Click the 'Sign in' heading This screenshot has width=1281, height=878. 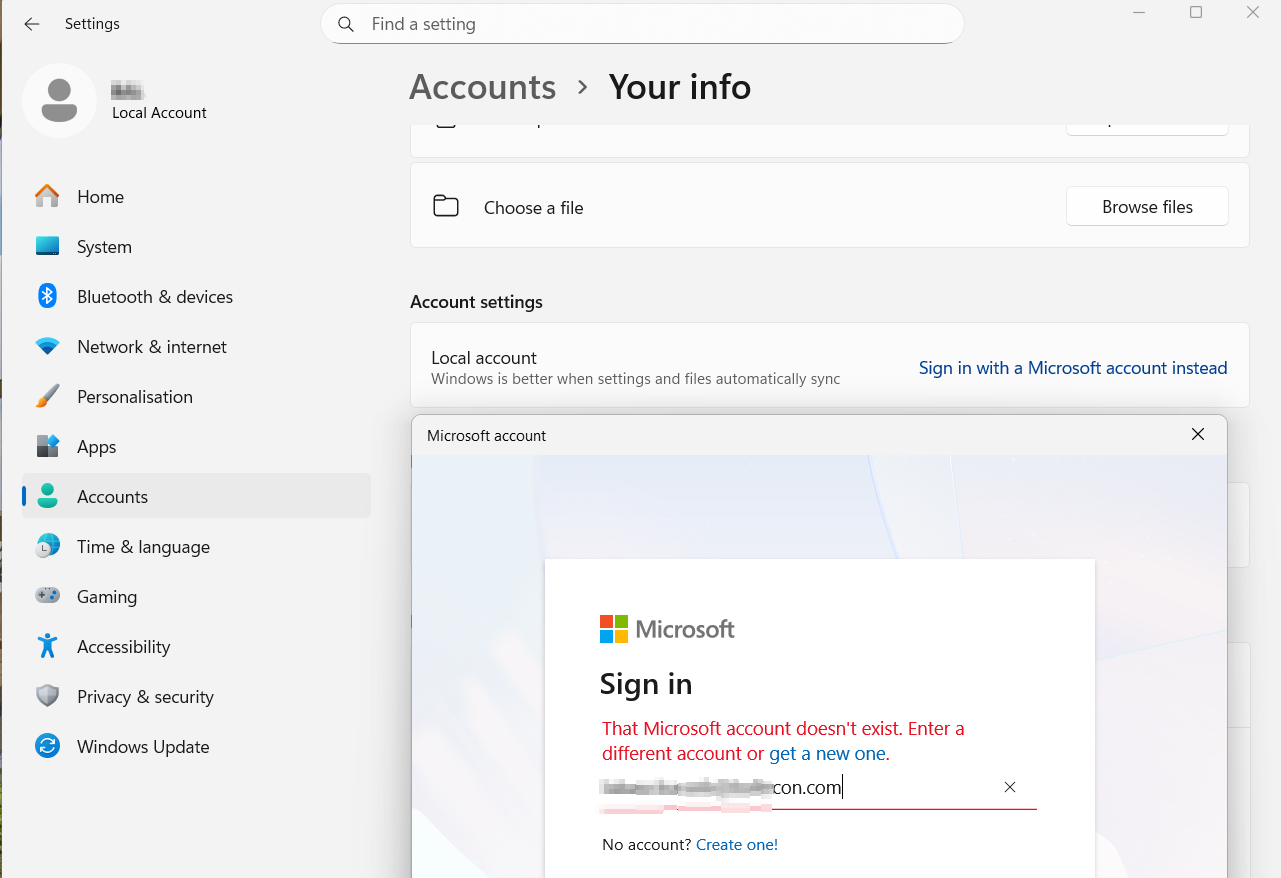point(646,684)
